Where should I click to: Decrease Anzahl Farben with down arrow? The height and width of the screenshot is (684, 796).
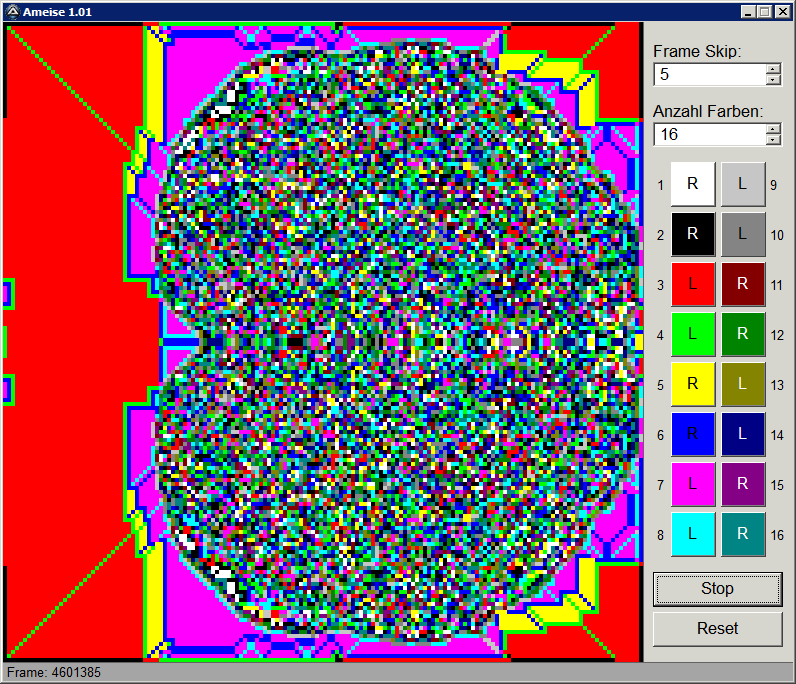click(x=773, y=140)
